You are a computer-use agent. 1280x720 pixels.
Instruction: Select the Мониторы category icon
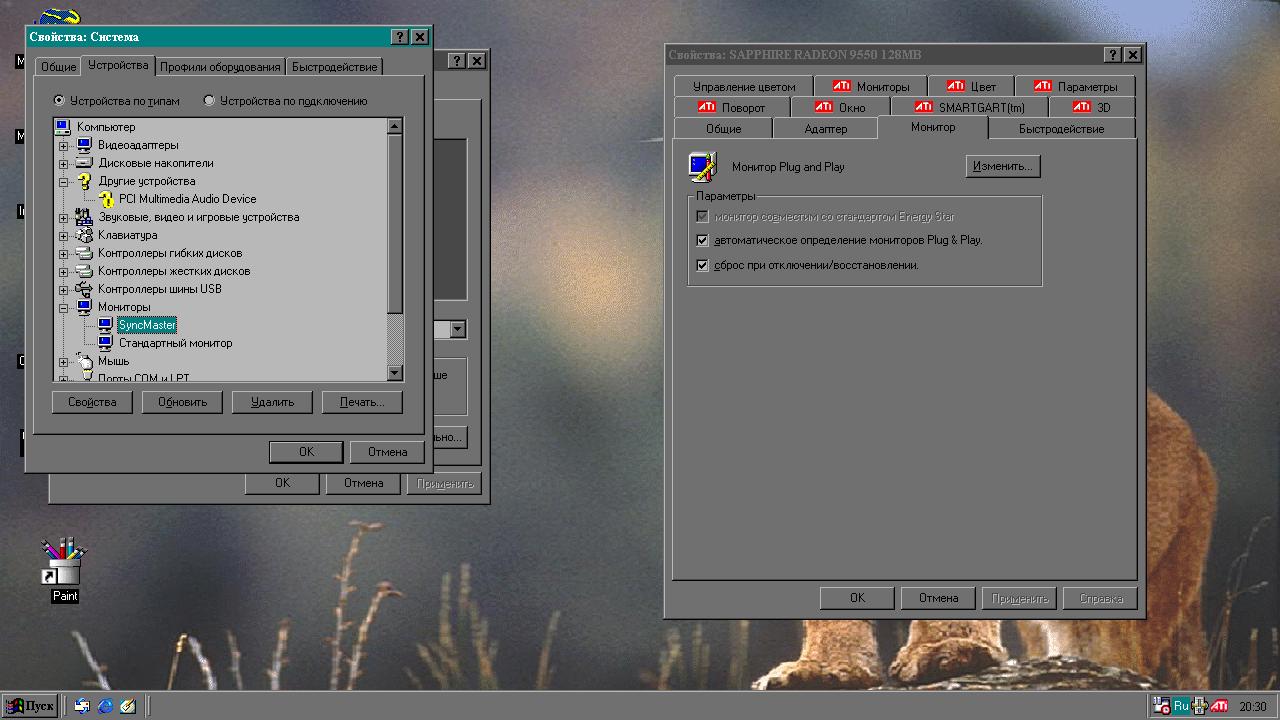(84, 307)
